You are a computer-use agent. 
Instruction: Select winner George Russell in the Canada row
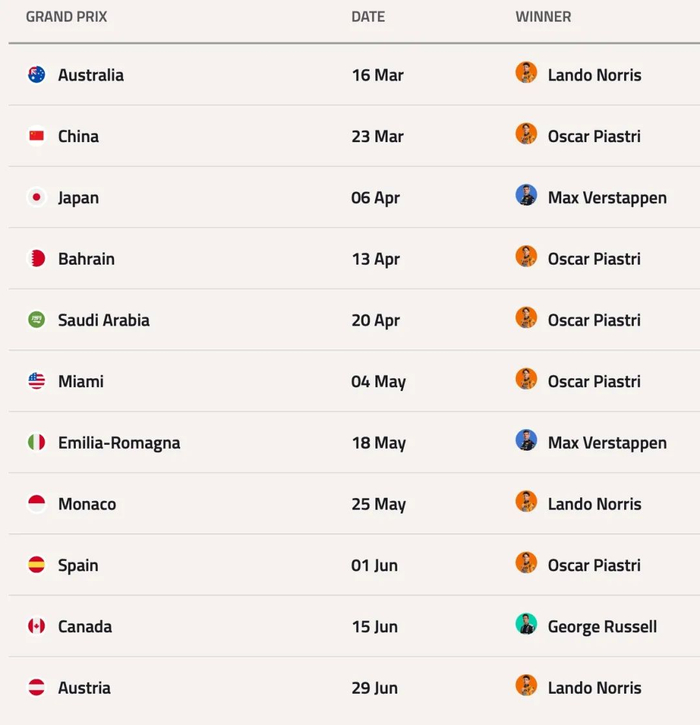(602, 627)
